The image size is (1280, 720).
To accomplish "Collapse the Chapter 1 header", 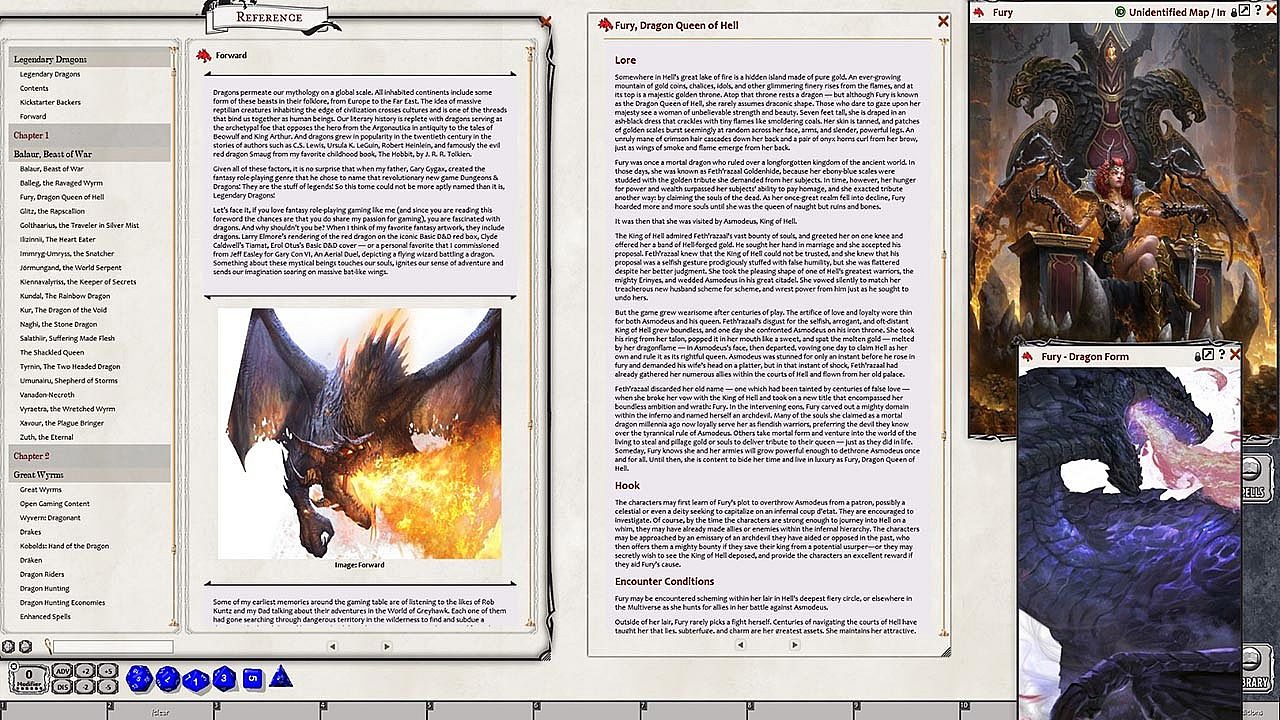I will click(91, 135).
